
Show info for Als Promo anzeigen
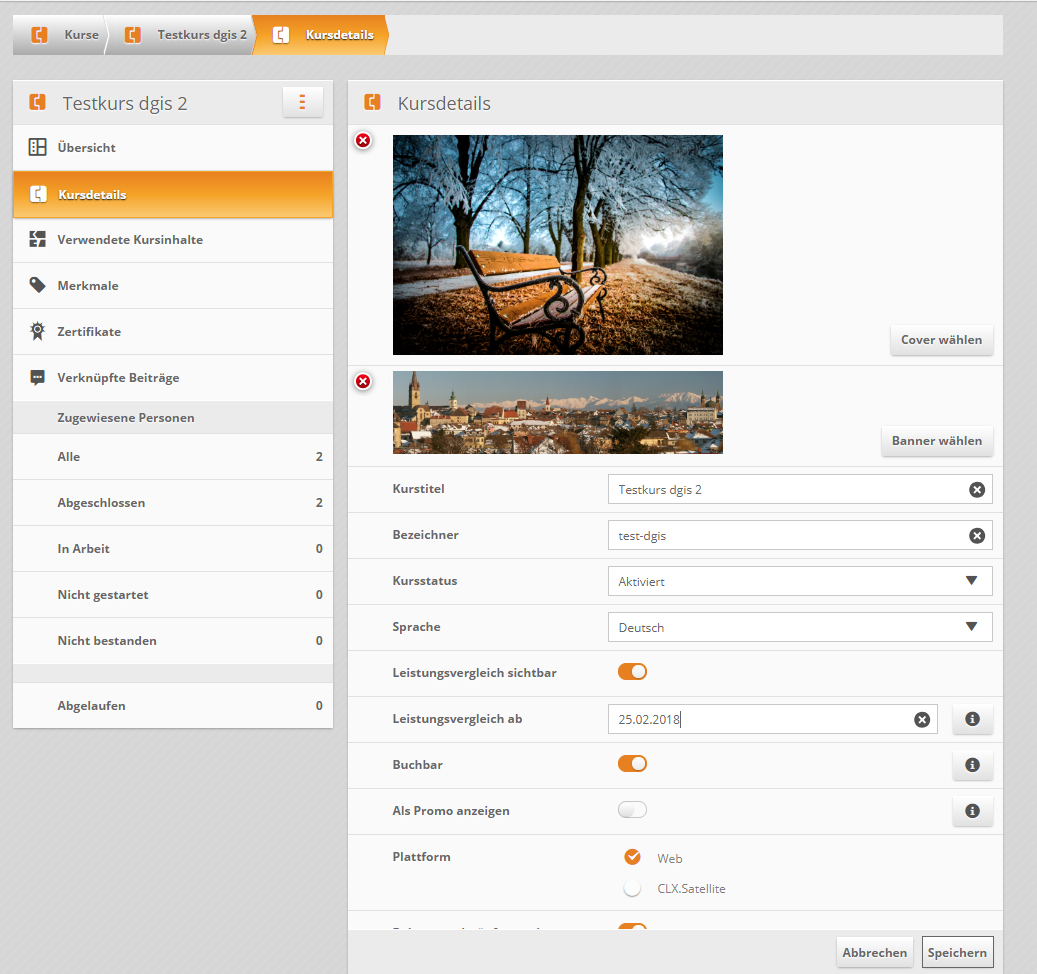[971, 811]
